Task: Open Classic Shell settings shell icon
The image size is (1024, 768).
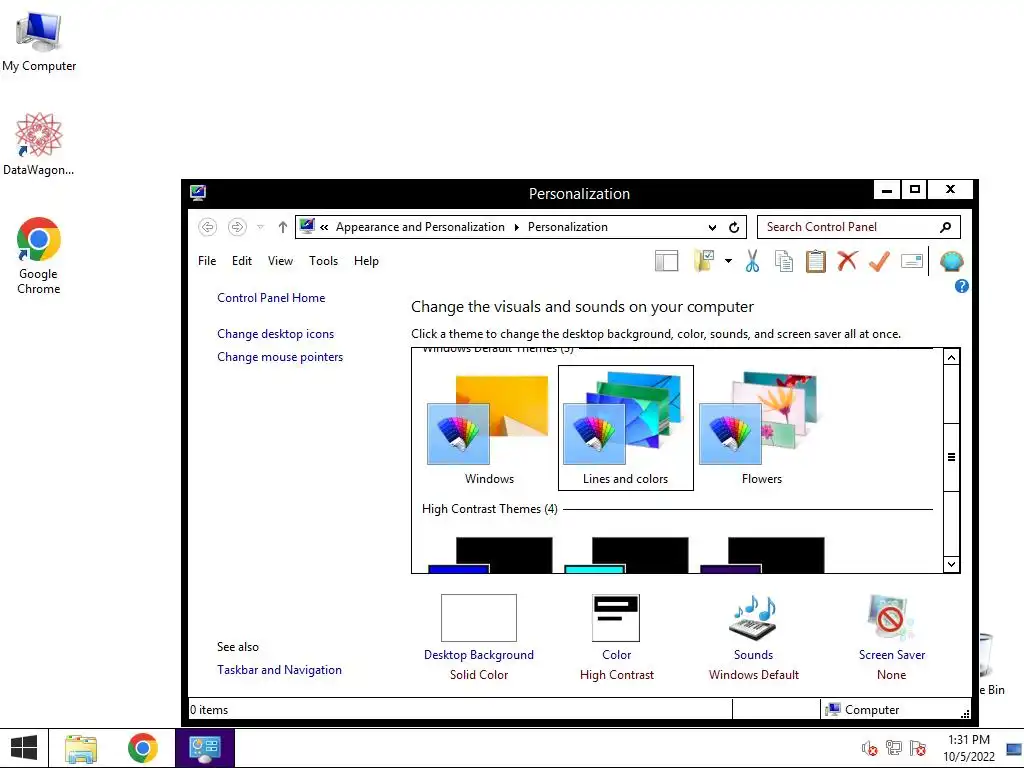Action: coord(952,261)
